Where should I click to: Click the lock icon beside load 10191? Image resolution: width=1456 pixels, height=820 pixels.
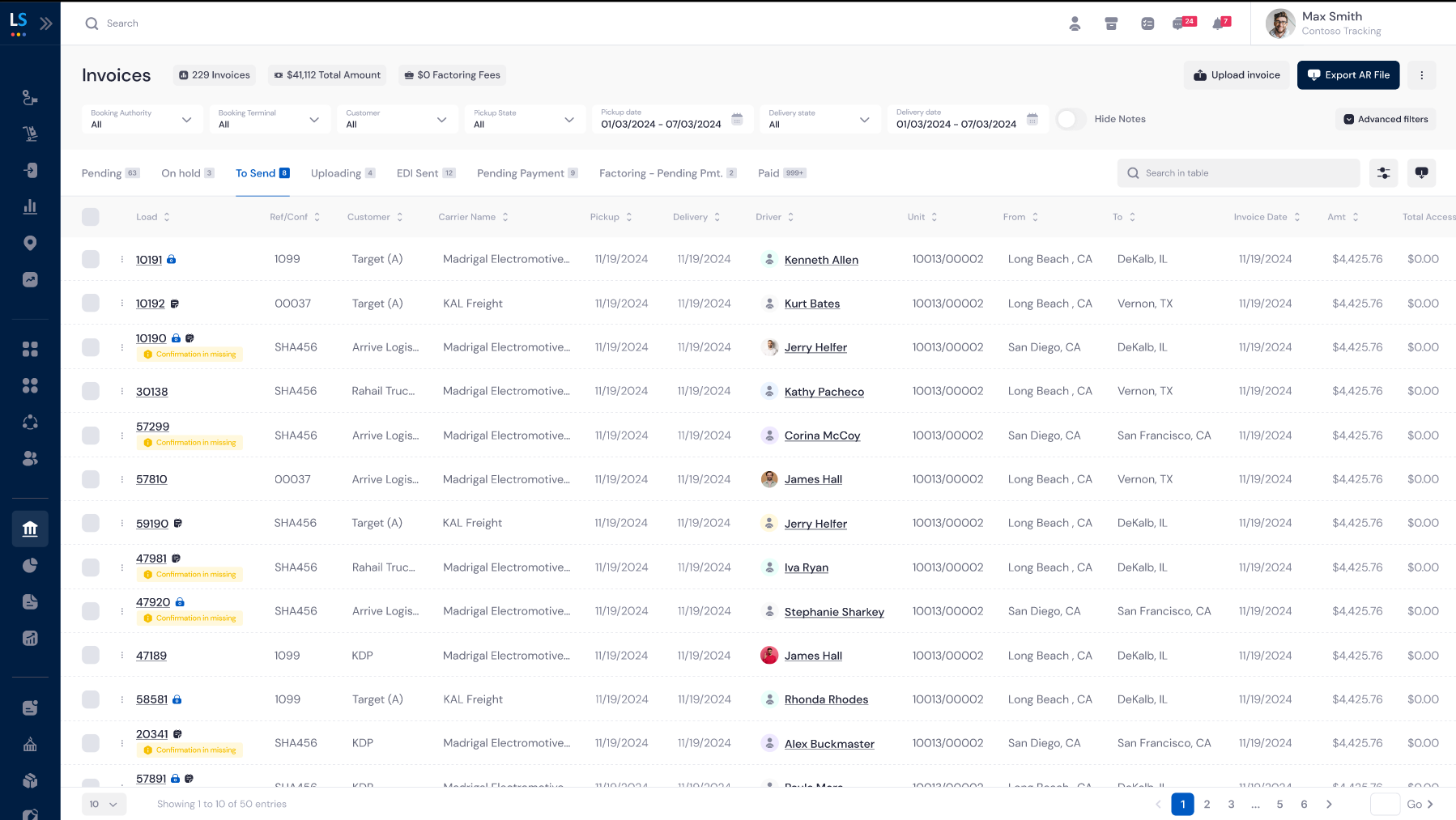click(x=172, y=260)
